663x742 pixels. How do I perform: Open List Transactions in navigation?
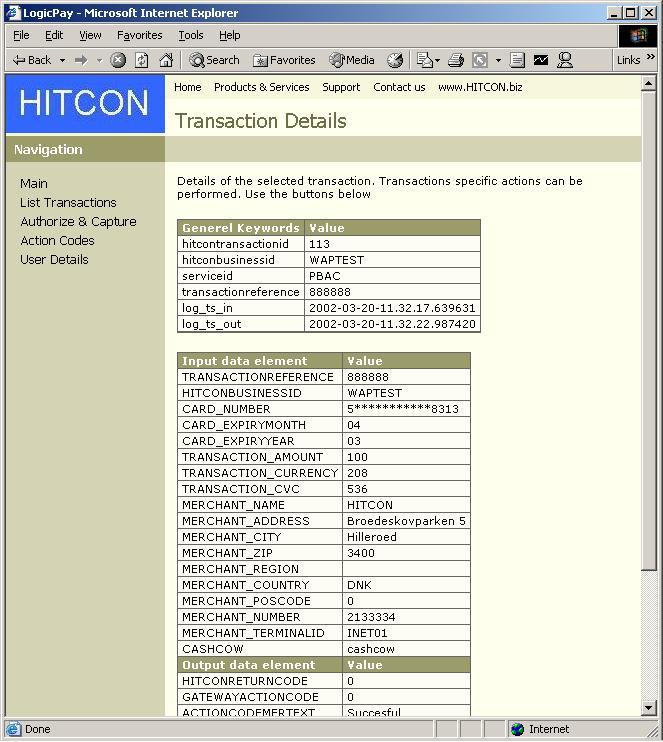click(68, 202)
